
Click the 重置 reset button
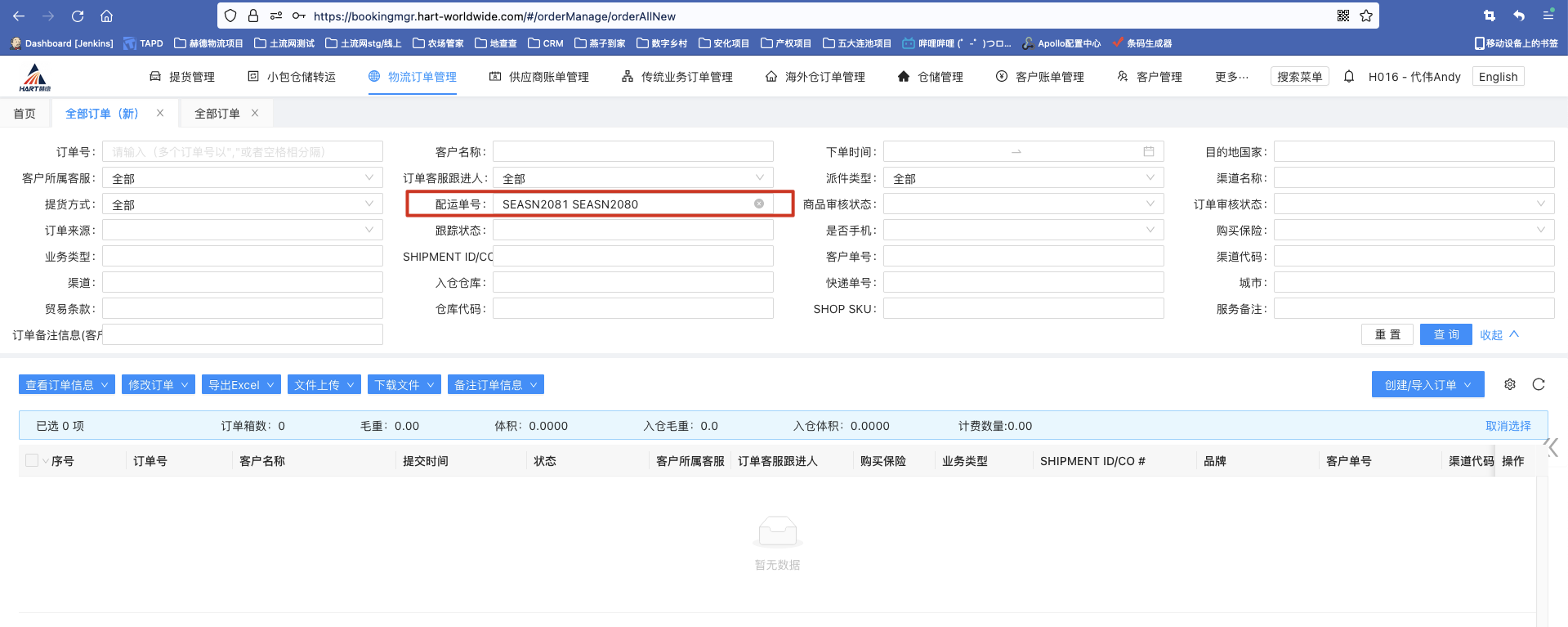click(x=1387, y=334)
